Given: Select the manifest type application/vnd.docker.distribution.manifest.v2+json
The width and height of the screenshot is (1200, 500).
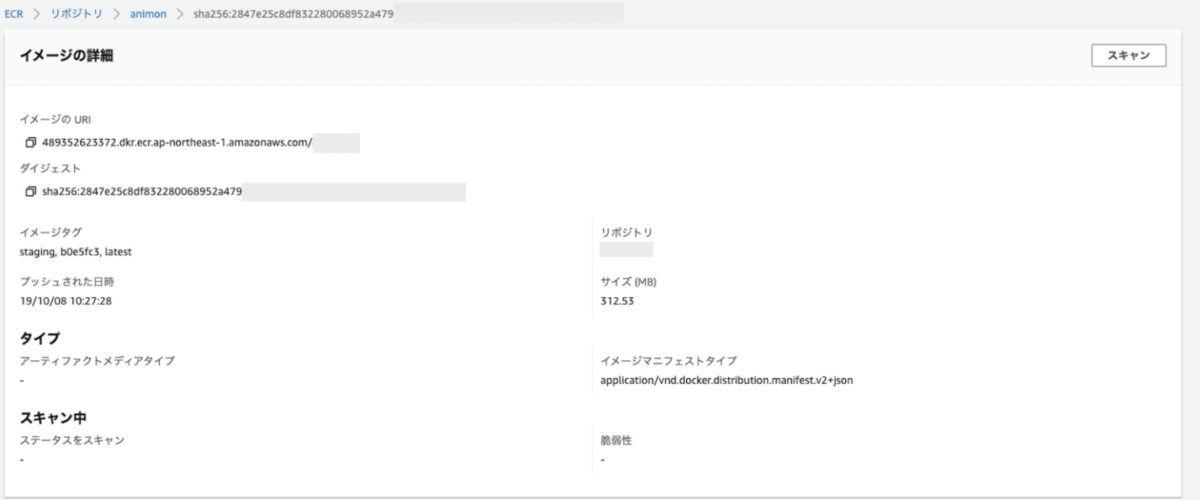Looking at the screenshot, I should point(726,380).
